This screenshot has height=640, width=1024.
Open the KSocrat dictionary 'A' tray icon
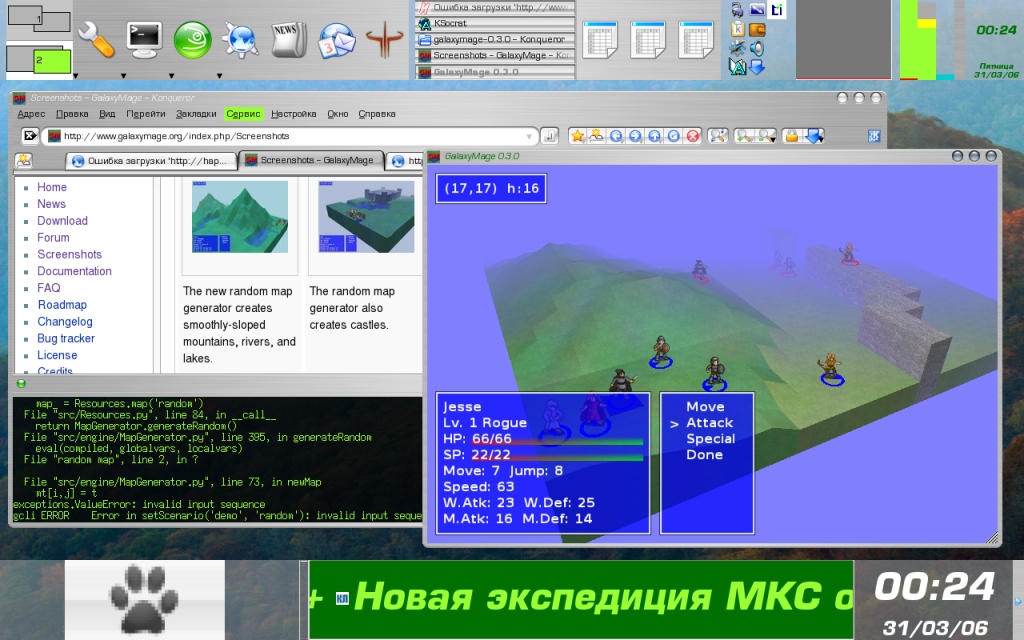click(737, 67)
